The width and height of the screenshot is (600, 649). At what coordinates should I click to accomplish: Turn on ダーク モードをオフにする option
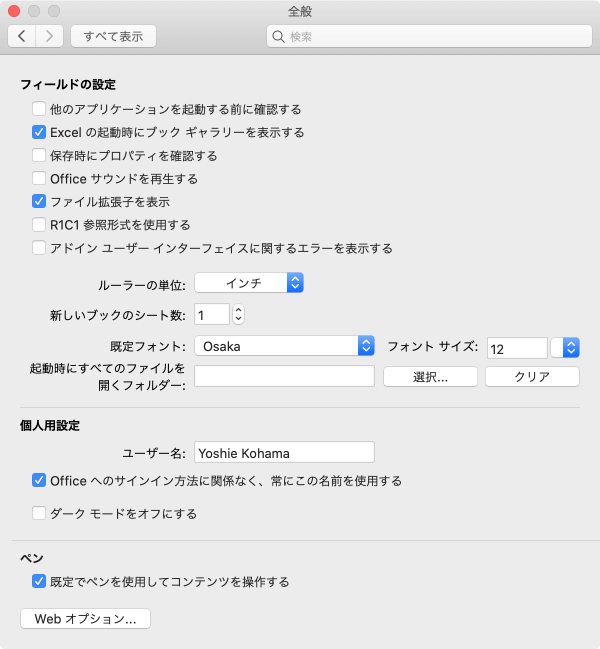(39, 514)
